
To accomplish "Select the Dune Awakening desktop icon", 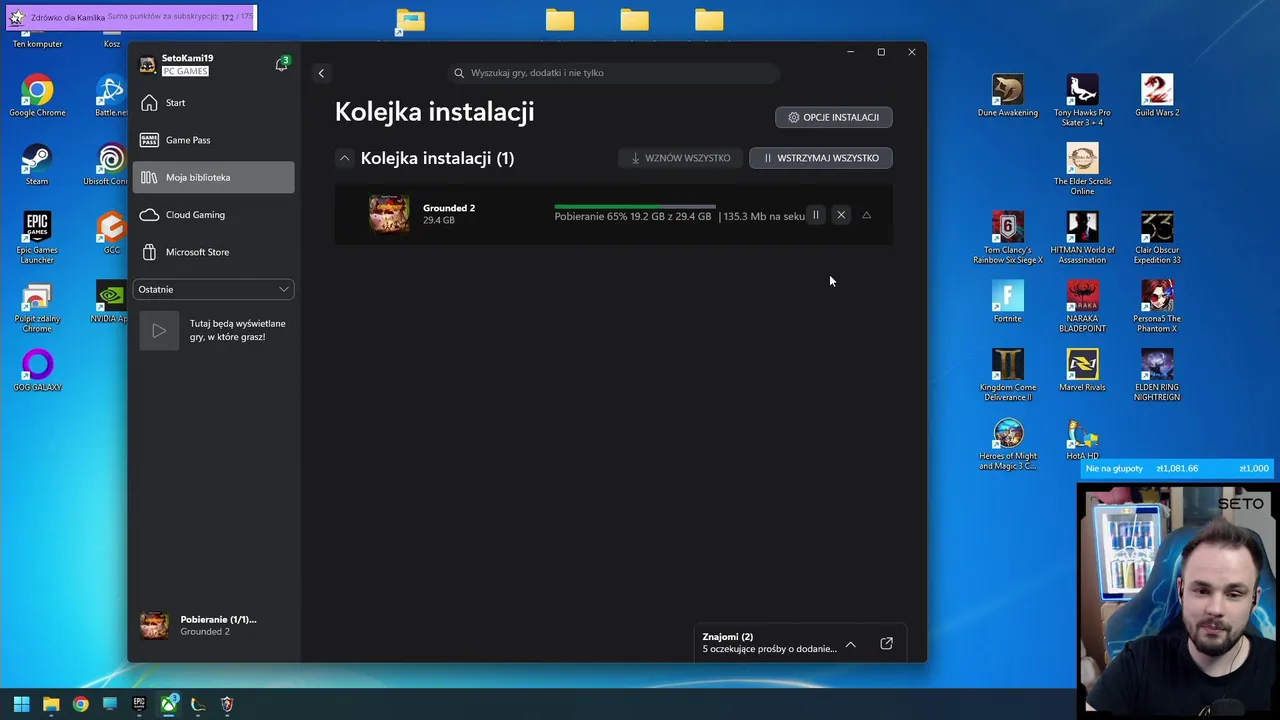I will point(1007,96).
